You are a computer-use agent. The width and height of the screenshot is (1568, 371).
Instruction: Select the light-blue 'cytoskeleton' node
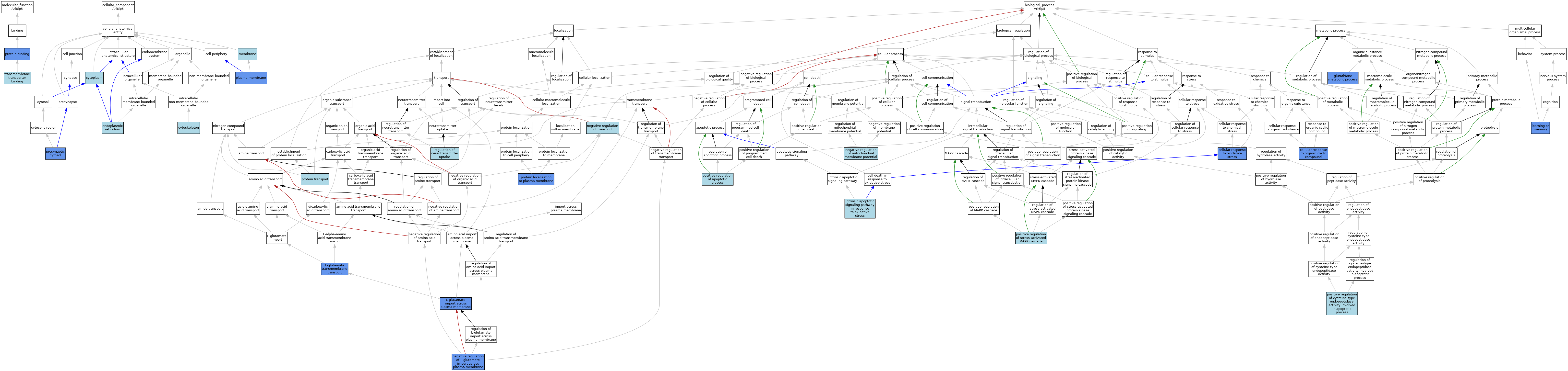click(x=189, y=128)
